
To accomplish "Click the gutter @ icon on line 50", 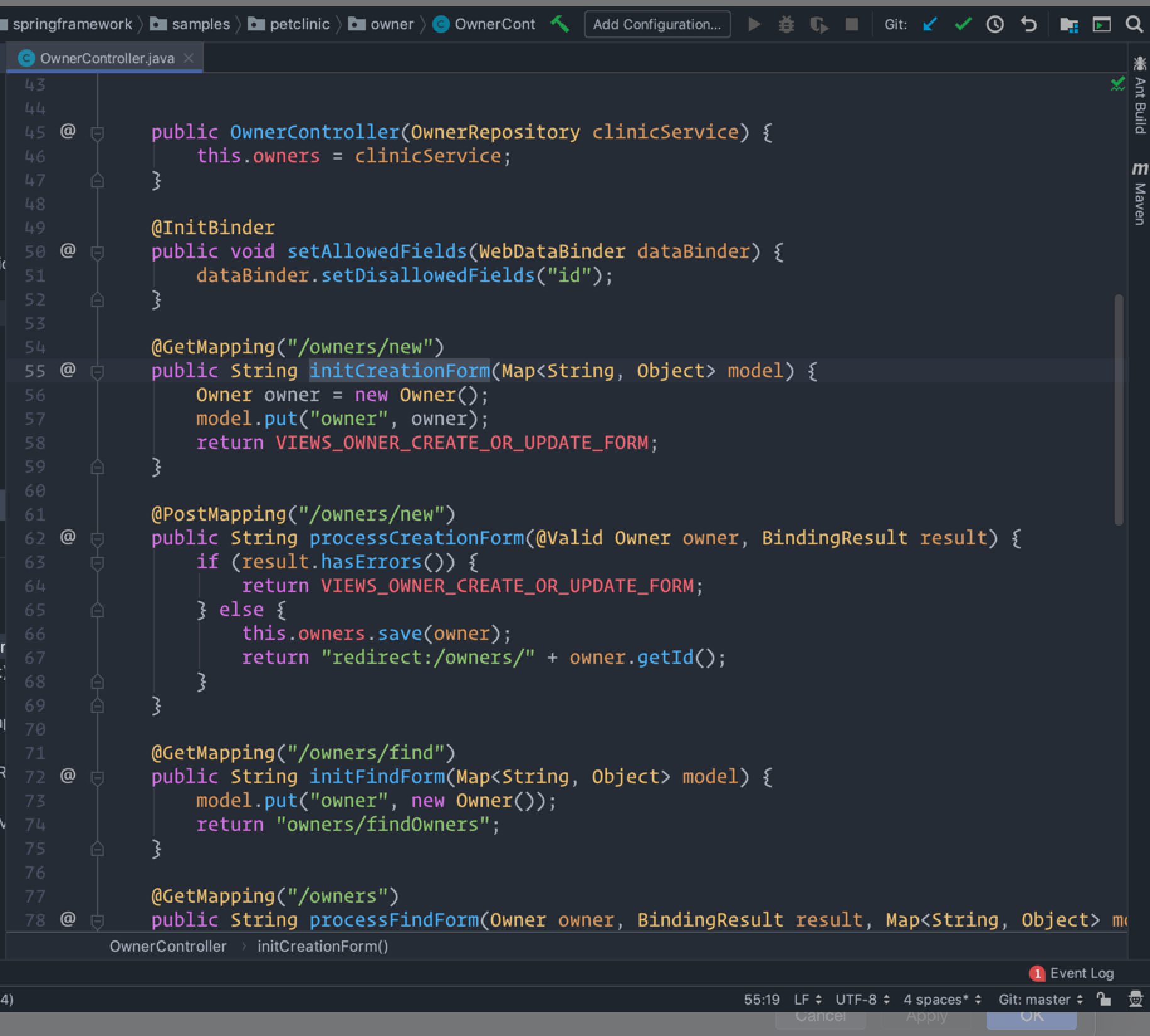I will pos(68,251).
